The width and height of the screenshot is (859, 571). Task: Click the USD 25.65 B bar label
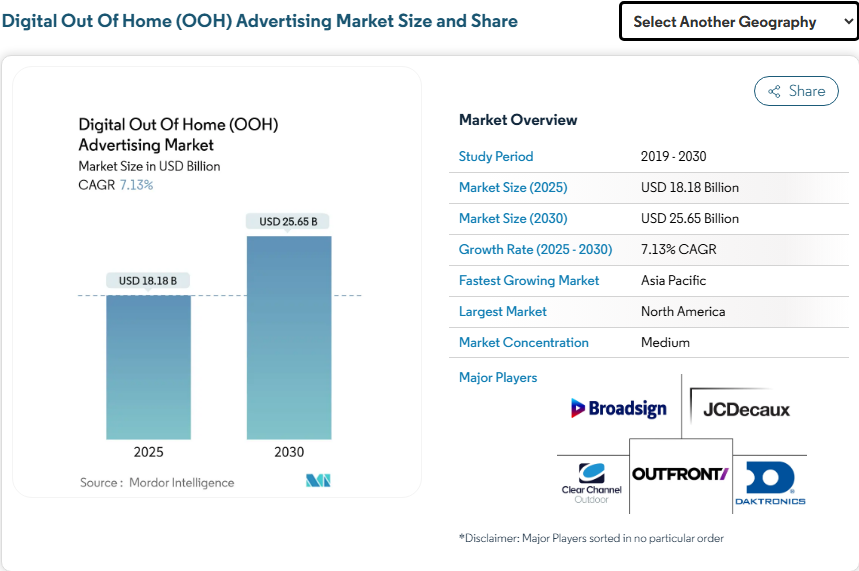(x=288, y=221)
